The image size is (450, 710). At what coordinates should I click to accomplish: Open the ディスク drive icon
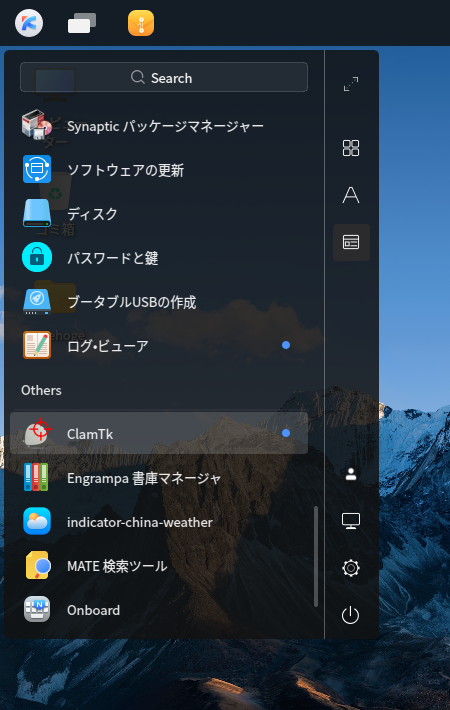point(37,213)
